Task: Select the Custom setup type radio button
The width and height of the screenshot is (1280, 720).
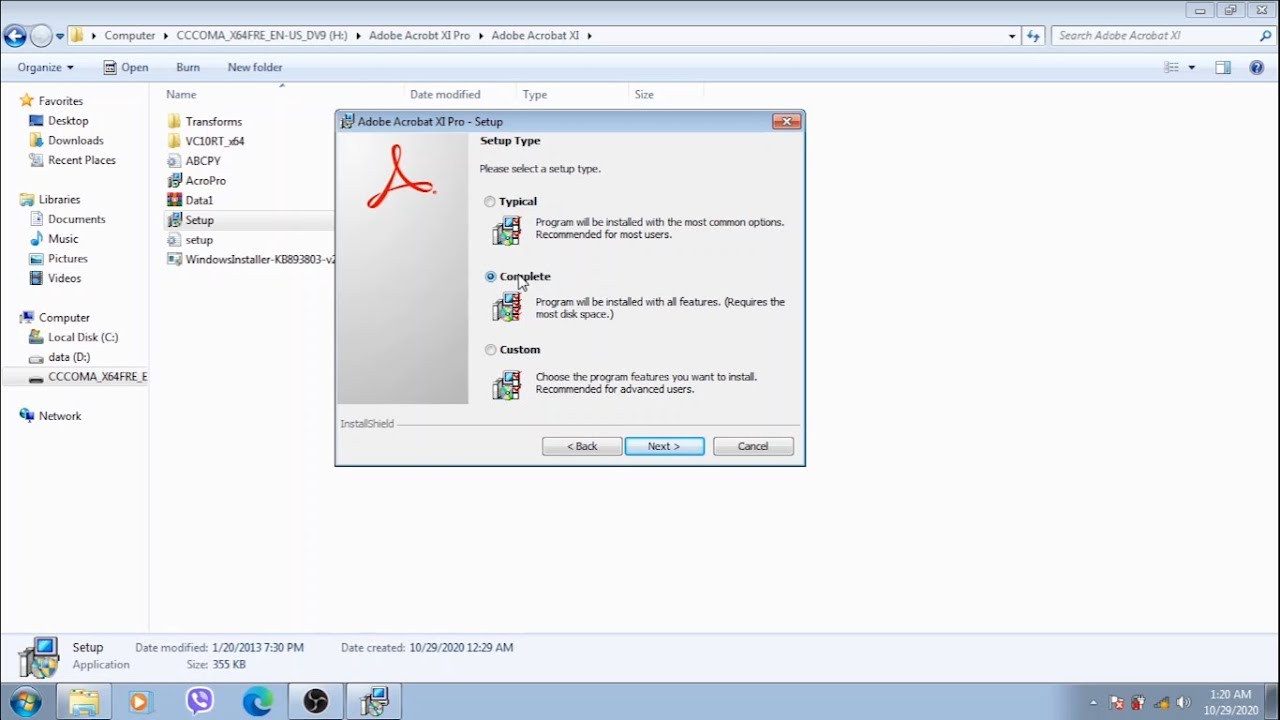Action: 490,350
